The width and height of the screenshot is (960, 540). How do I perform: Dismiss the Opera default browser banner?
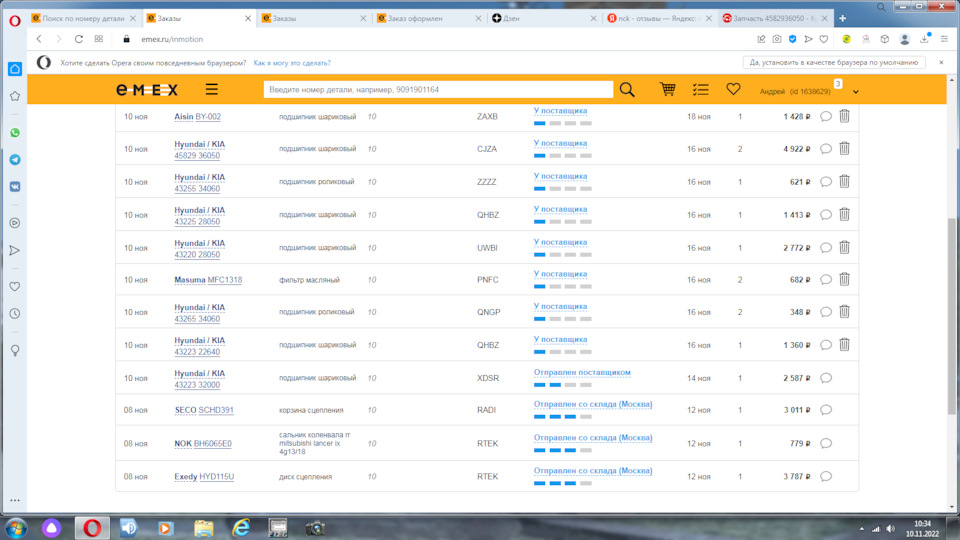[x=942, y=62]
